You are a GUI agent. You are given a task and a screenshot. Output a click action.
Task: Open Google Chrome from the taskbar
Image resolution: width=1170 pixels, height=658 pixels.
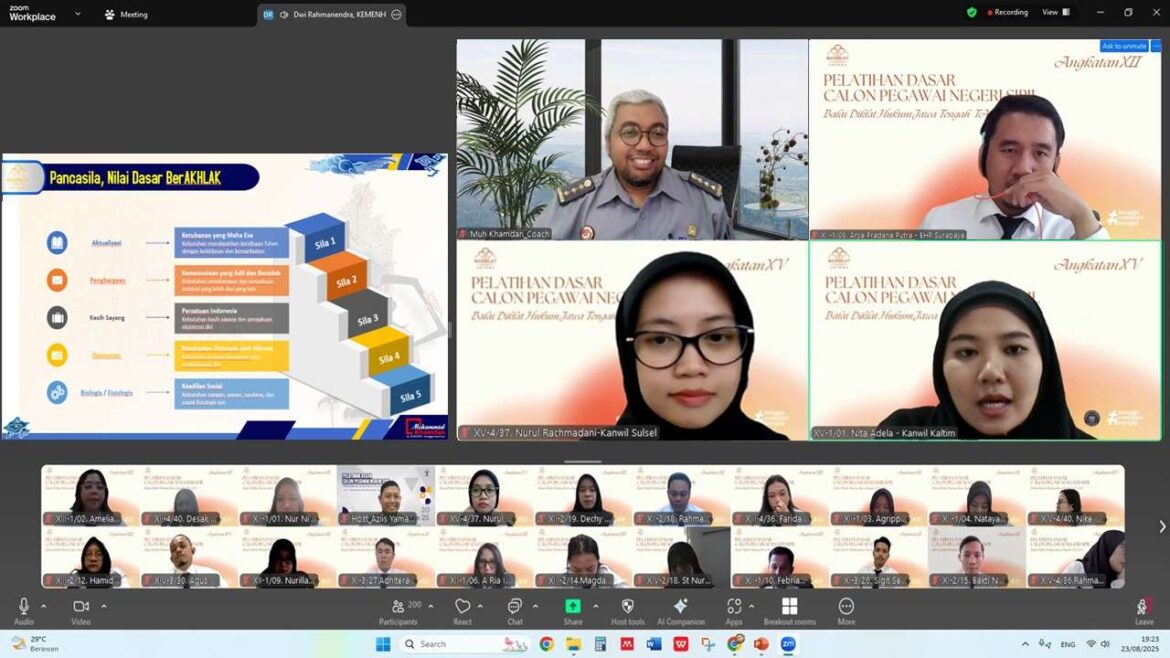[x=546, y=644]
